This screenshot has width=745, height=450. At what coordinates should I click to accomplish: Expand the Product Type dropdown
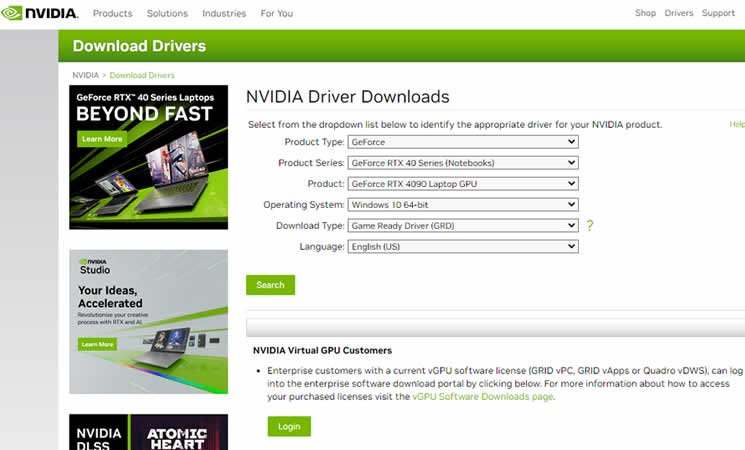click(463, 142)
